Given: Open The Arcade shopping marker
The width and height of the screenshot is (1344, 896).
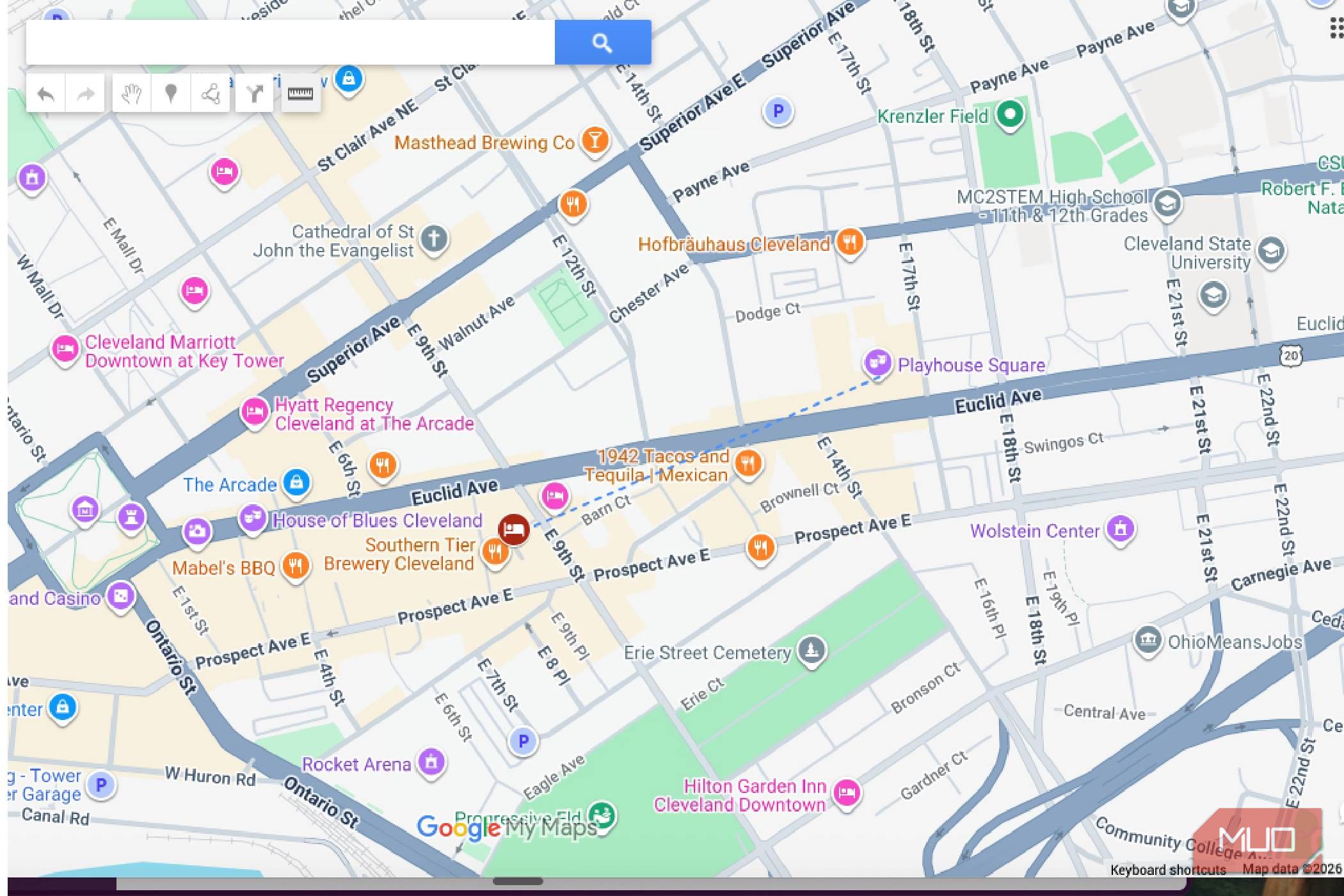Looking at the screenshot, I should pos(296,483).
